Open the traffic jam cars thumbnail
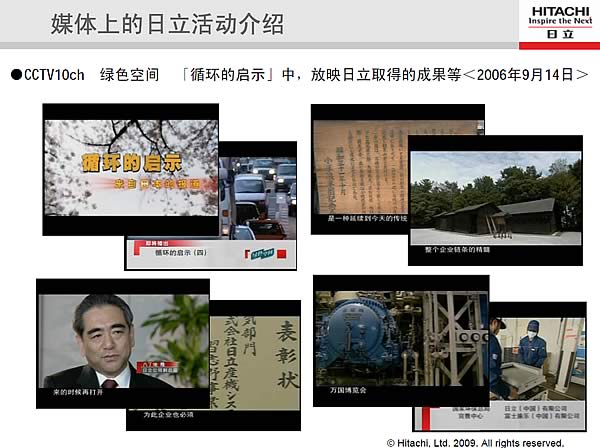The width and height of the screenshot is (600, 448). pyautogui.click(x=258, y=198)
